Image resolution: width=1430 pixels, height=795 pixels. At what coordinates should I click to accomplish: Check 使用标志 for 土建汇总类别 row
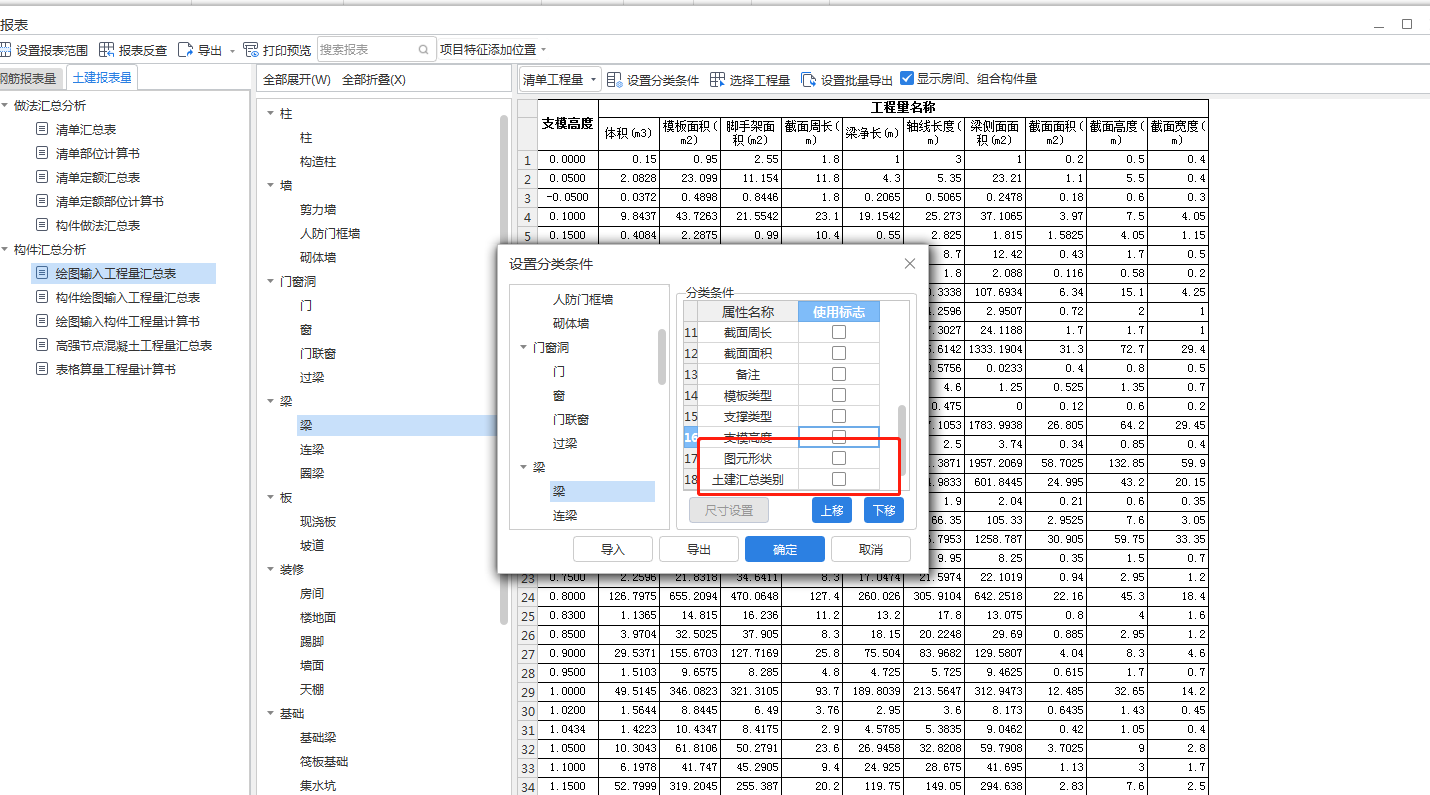(839, 479)
